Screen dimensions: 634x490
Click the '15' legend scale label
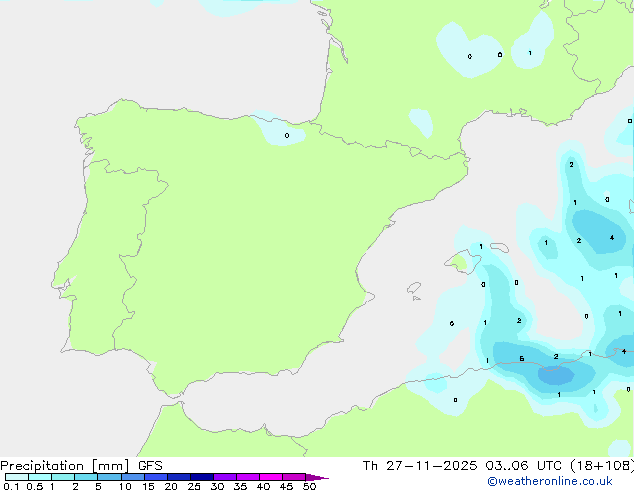coord(148,486)
